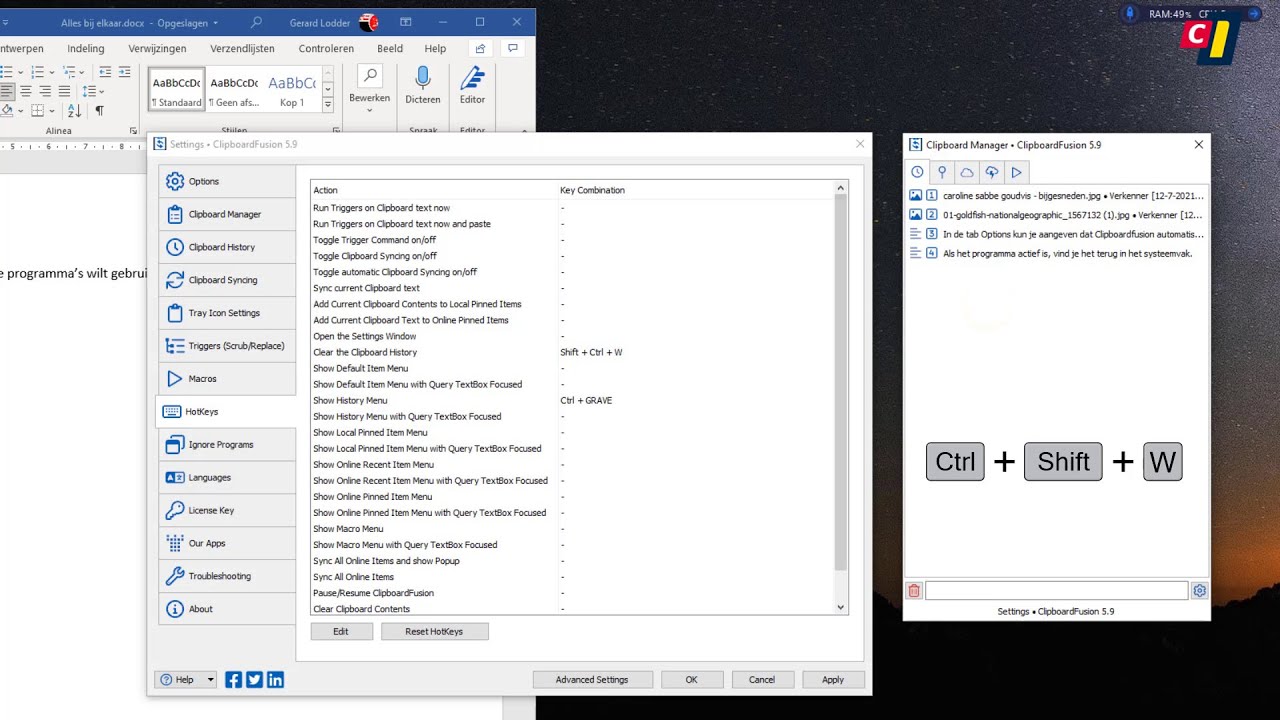
Task: Click the multilevel list icon in Word
Action: click(x=69, y=72)
